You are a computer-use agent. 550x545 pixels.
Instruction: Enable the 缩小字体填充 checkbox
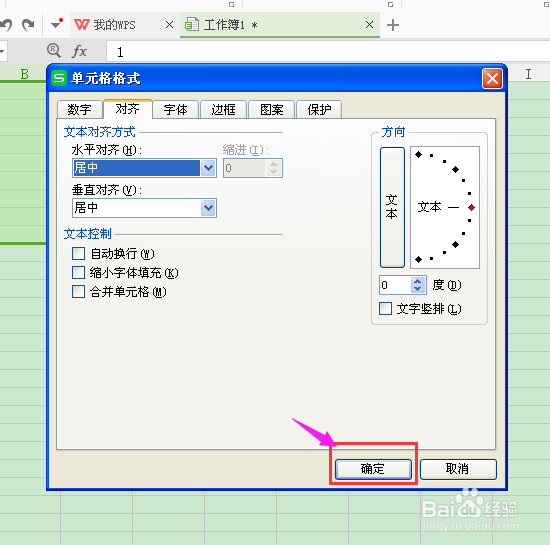78,272
